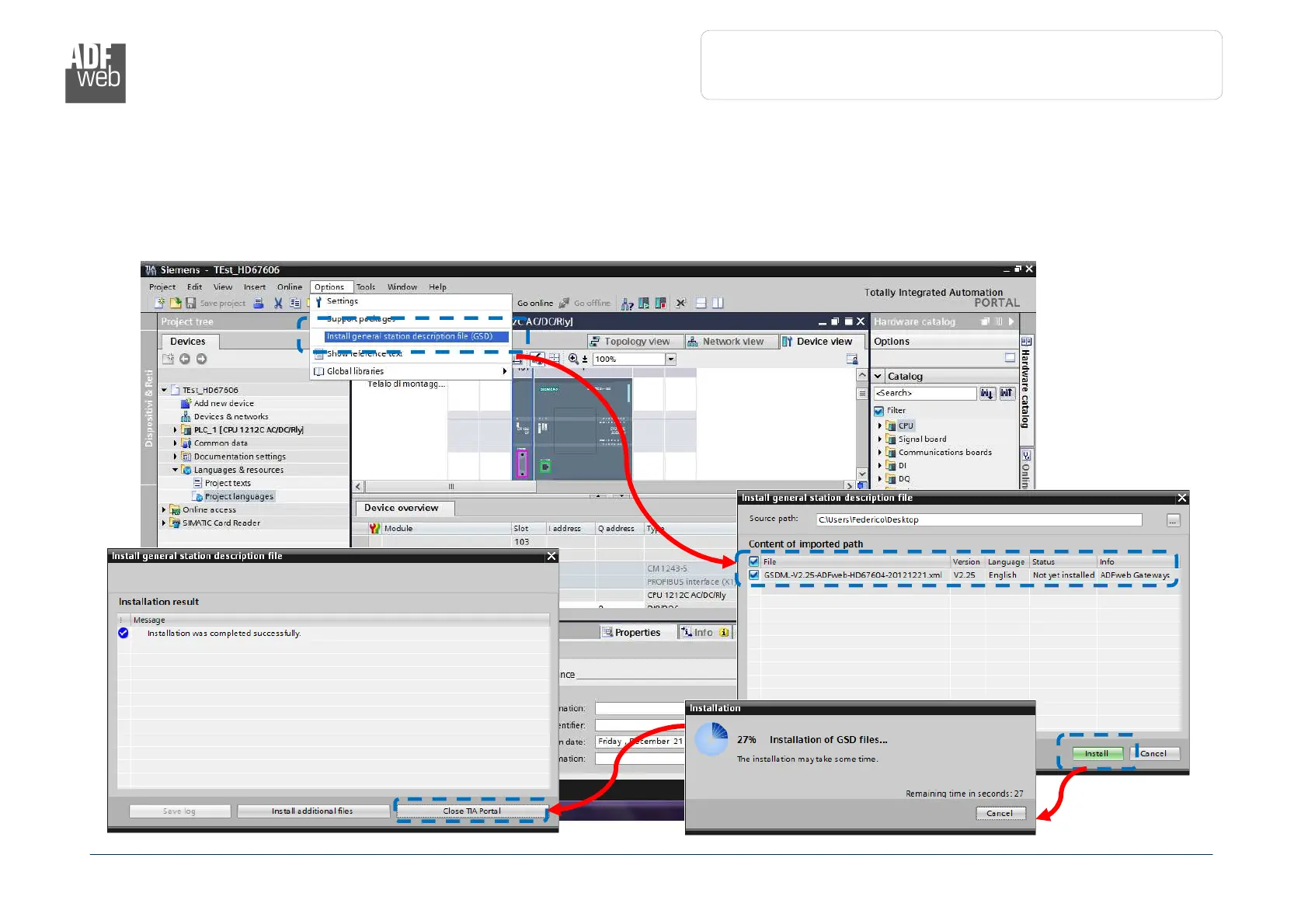1308x924 pixels.
Task: Click the forward arrow in Project tree
Action: [202, 359]
